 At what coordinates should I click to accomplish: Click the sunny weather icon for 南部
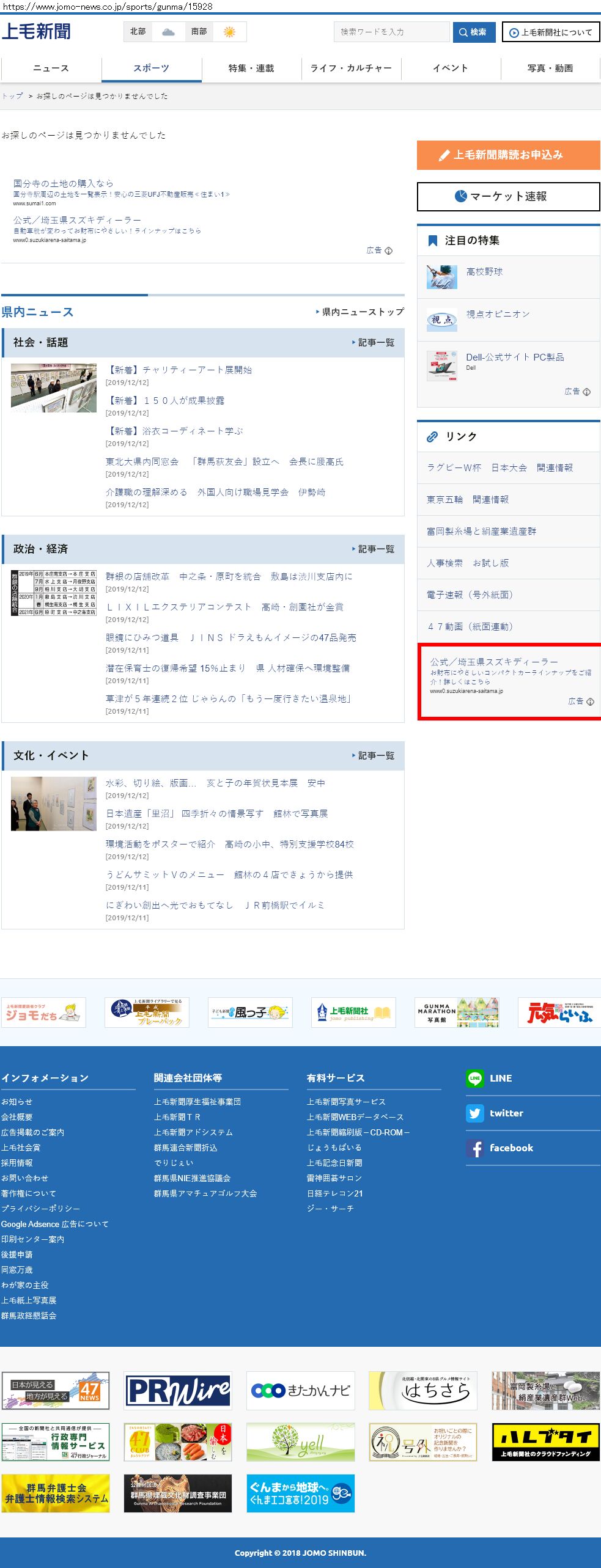click(229, 32)
